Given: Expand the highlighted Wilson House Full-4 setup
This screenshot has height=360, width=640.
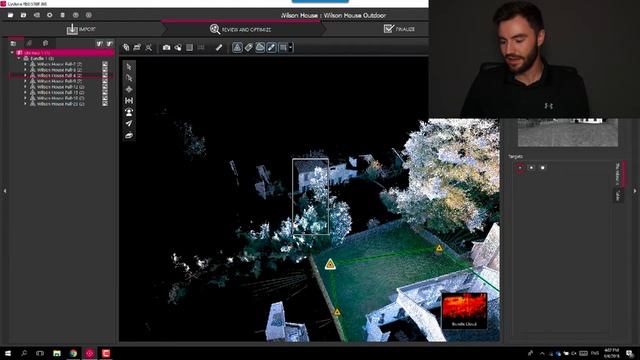Looking at the screenshot, I should point(25,76).
